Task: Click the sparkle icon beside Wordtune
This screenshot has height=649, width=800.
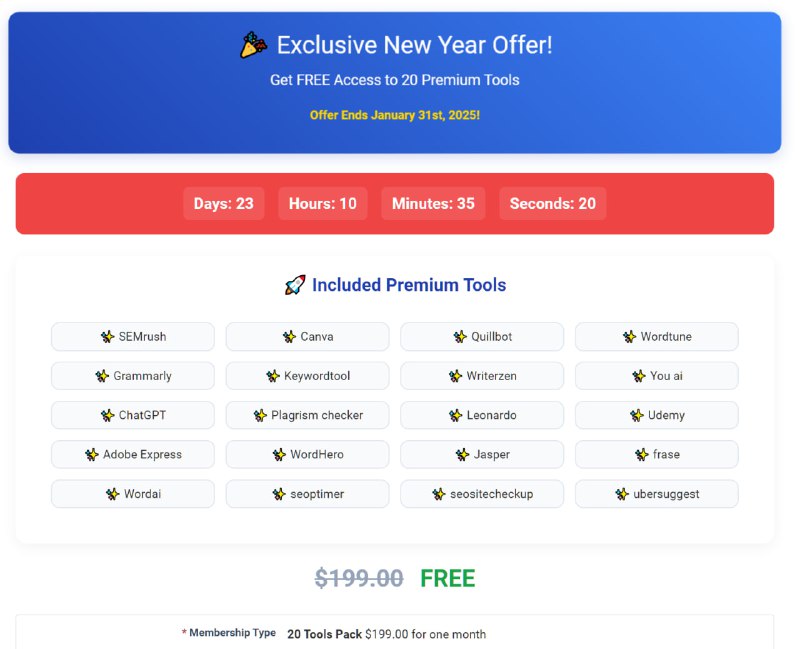Action: pos(630,337)
